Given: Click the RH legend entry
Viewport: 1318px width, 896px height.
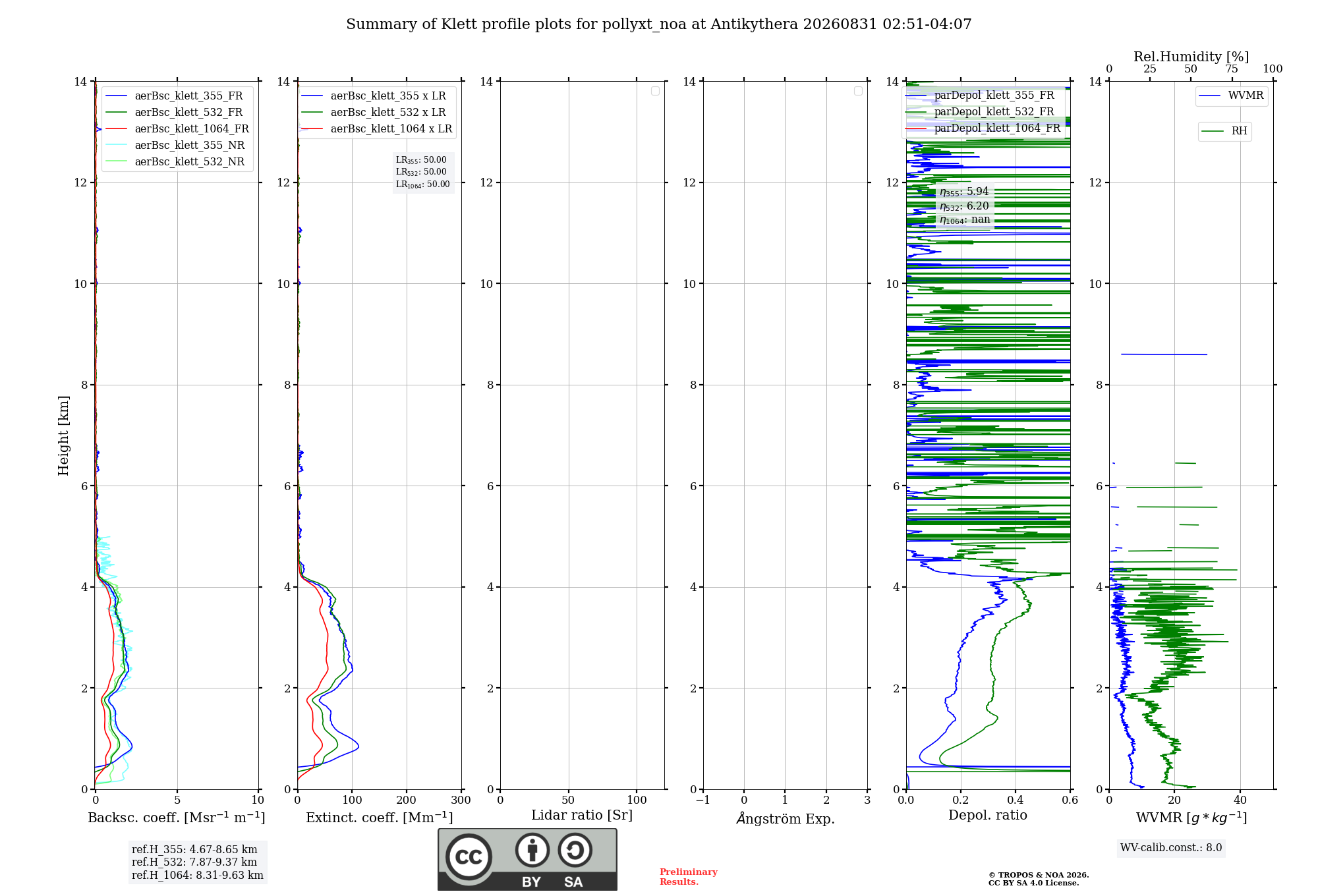Looking at the screenshot, I should coord(1224,131).
